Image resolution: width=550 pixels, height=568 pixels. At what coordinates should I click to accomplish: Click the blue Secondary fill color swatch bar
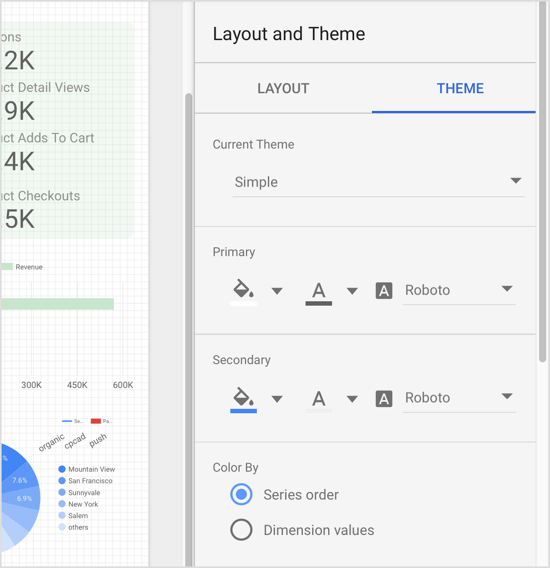pyautogui.click(x=243, y=411)
